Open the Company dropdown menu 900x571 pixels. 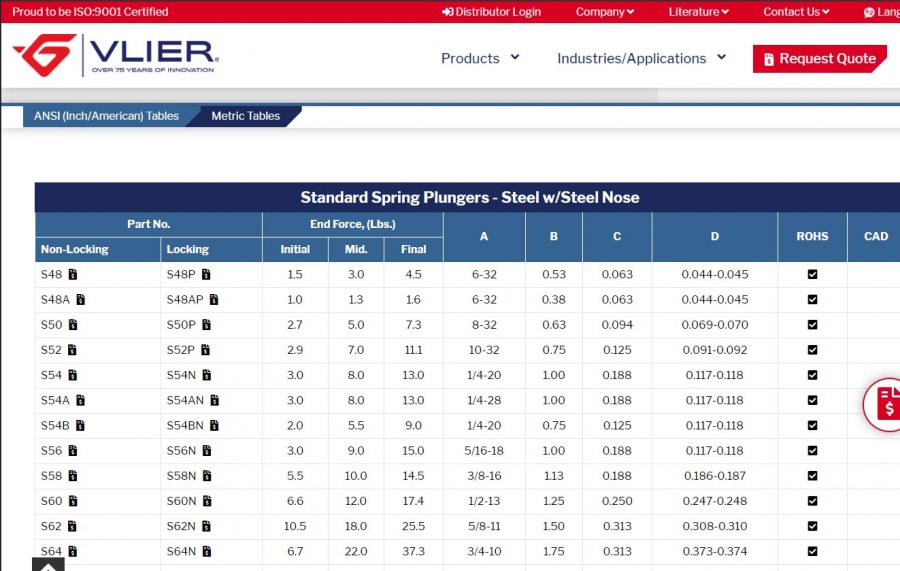click(x=604, y=11)
